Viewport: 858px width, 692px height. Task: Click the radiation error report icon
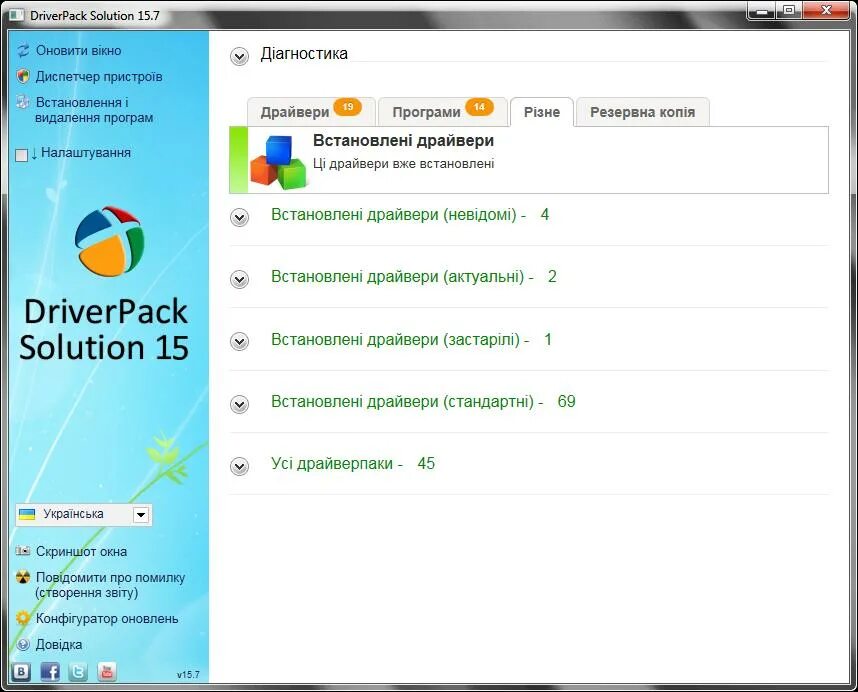23,577
